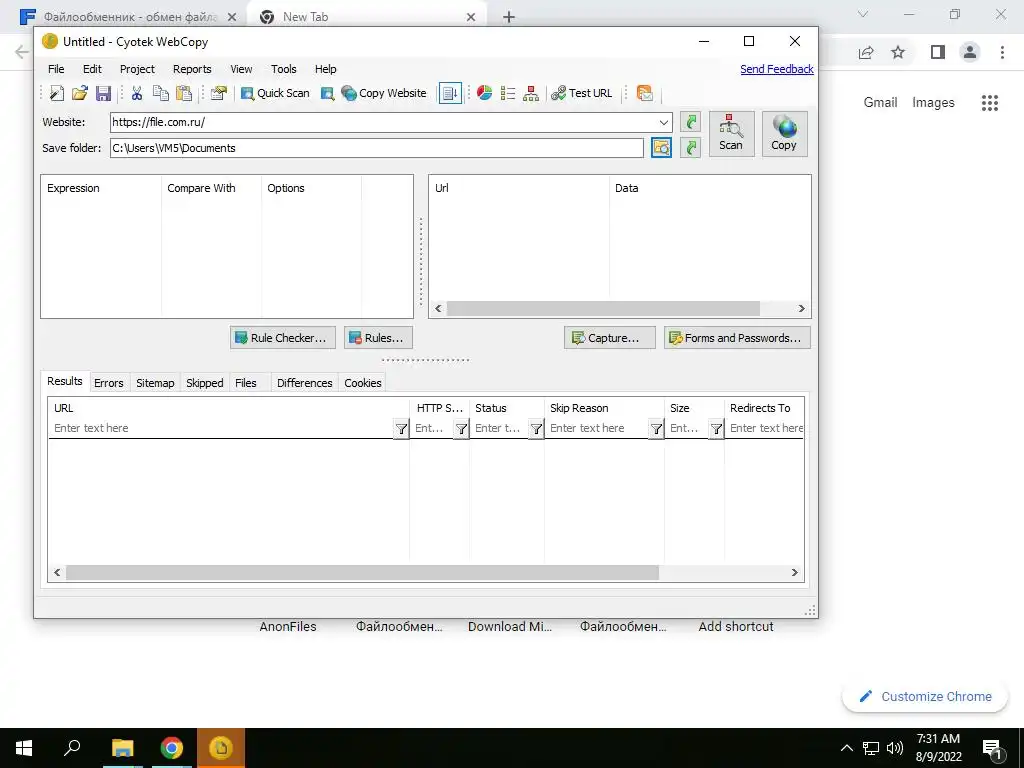Viewport: 1024px width, 768px height.
Task: Click the Save folder path field
Action: coord(377,148)
